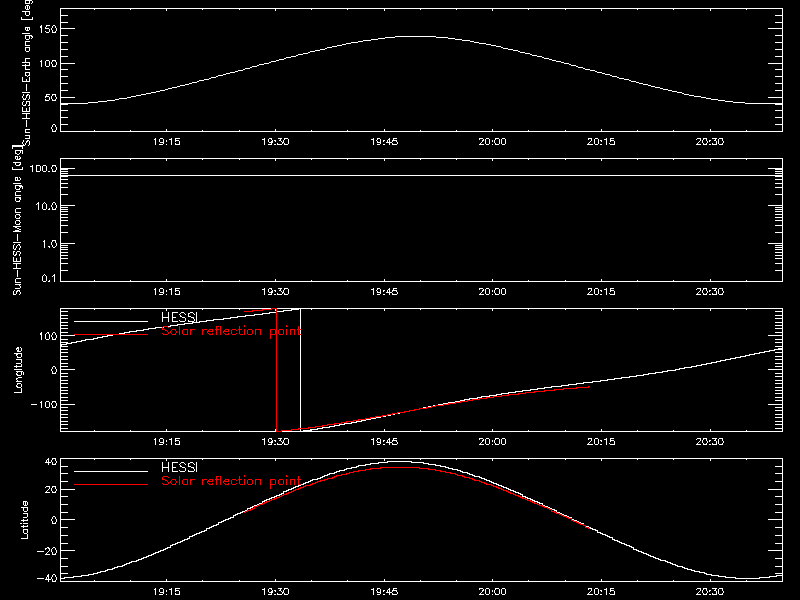
Task: Click the 1.0 tick on Moon angle axis
Action: tap(49, 244)
